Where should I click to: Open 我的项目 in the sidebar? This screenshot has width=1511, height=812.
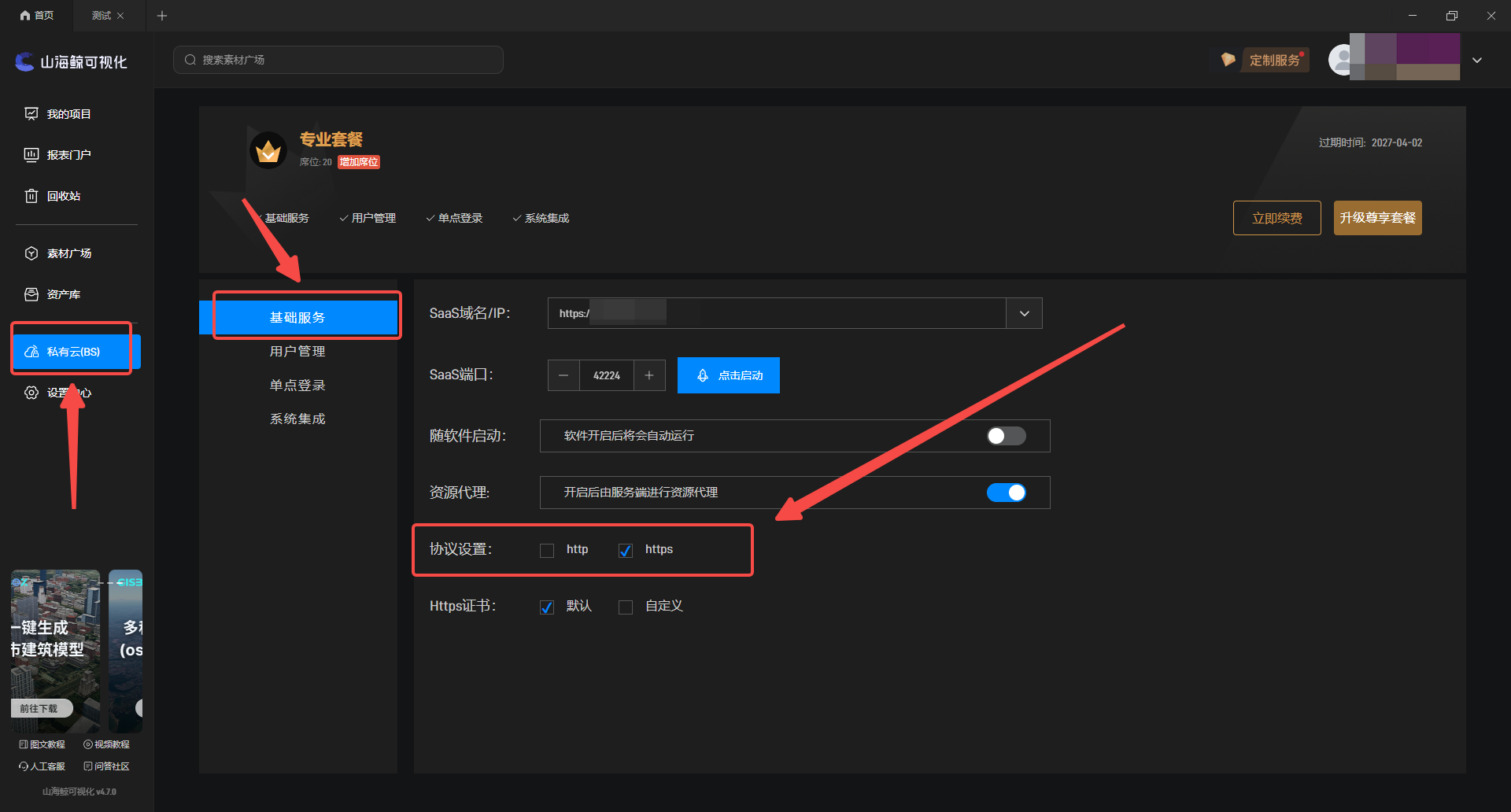[68, 114]
